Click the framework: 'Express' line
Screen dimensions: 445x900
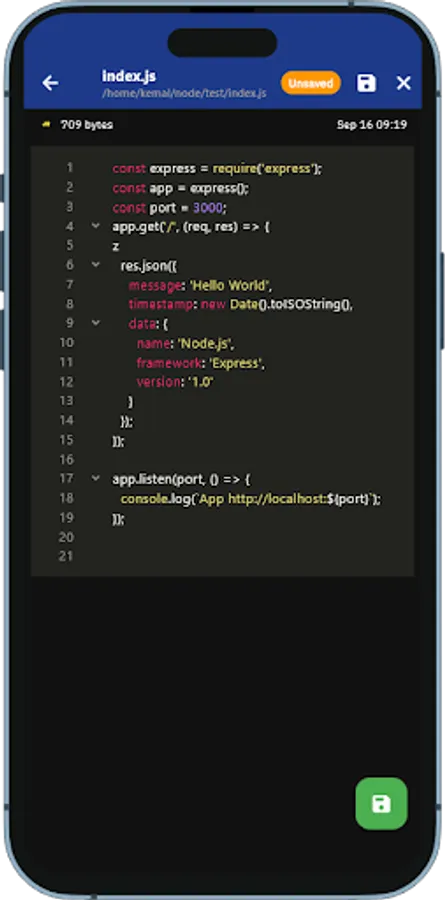point(201,363)
